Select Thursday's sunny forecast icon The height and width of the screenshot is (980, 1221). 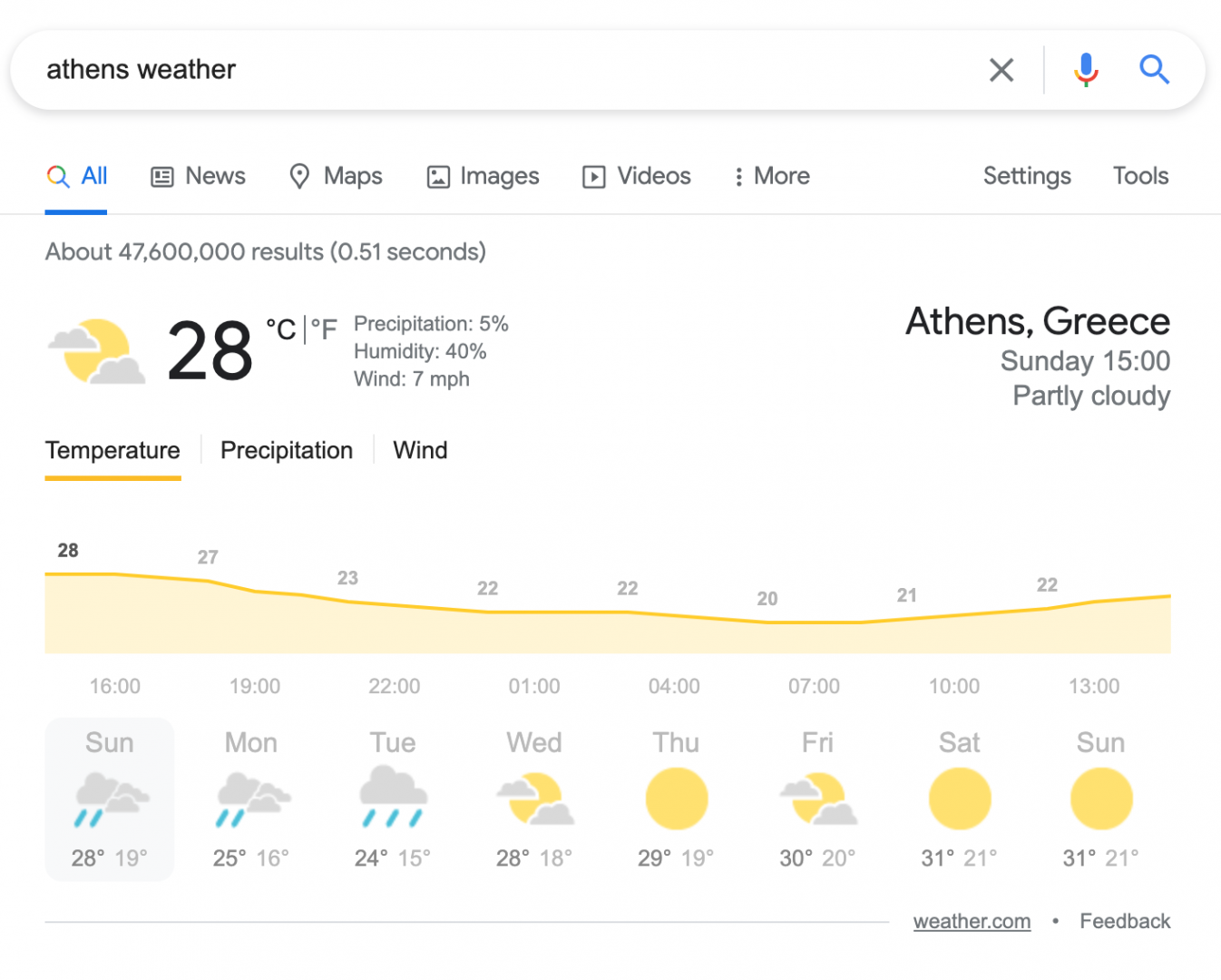click(676, 799)
